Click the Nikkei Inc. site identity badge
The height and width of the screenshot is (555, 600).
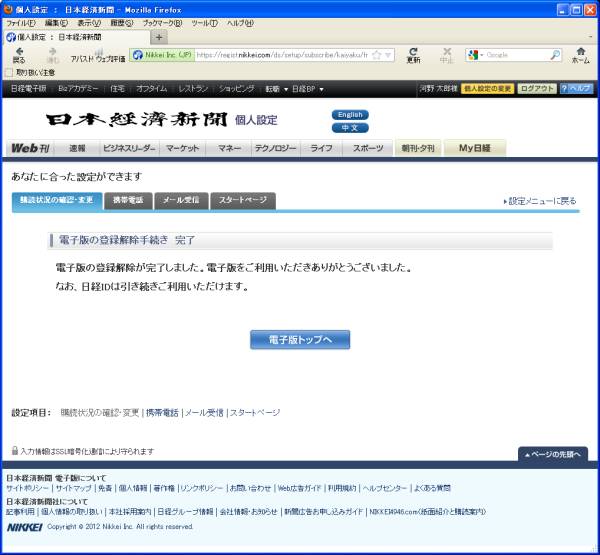162,55
